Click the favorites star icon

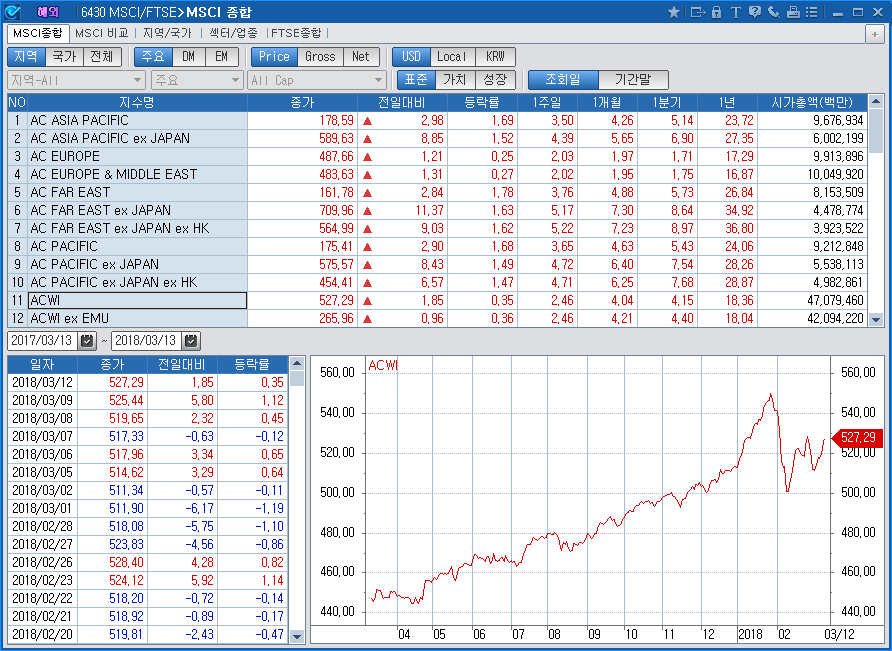673,12
